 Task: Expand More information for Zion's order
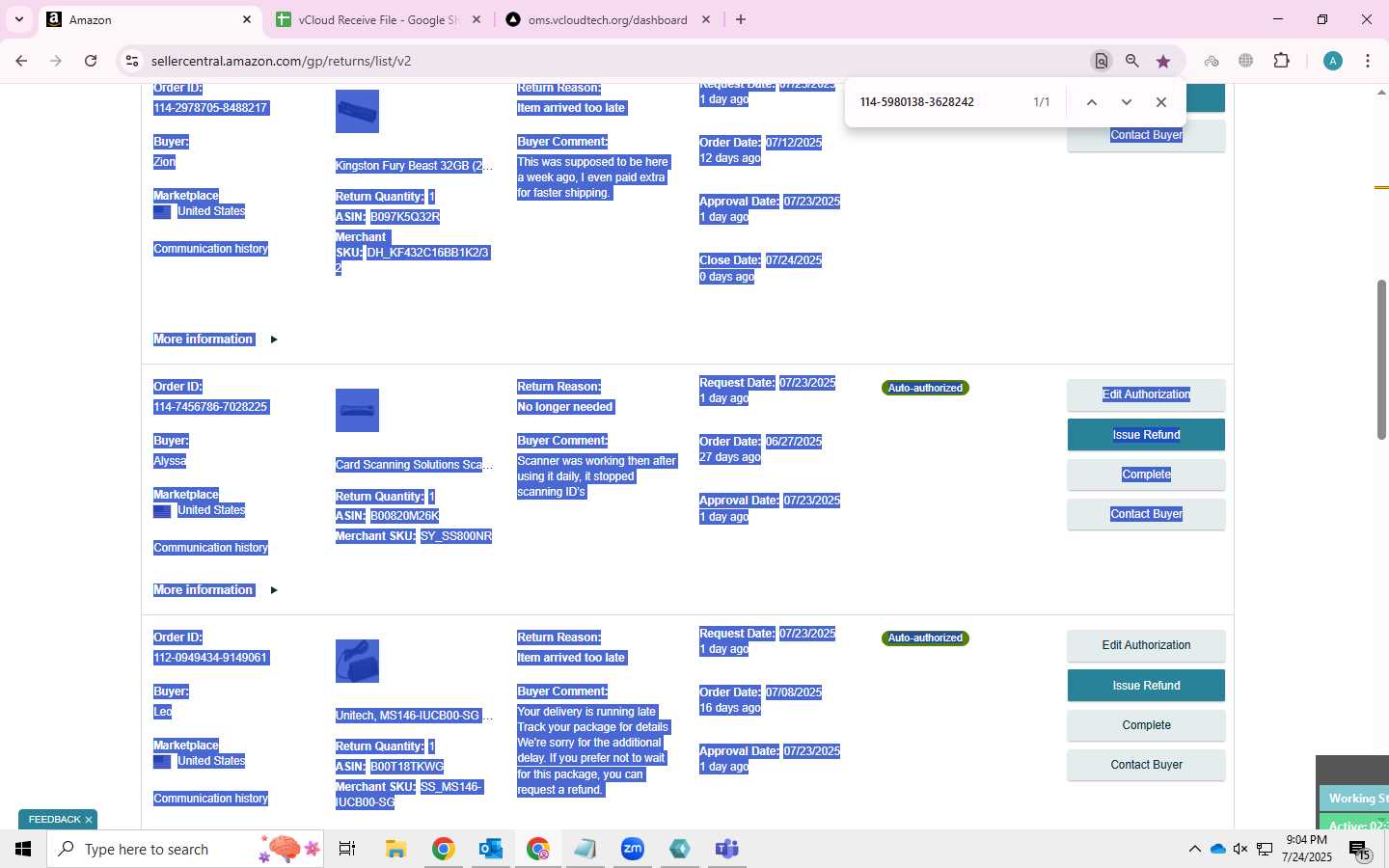pyautogui.click(x=214, y=339)
